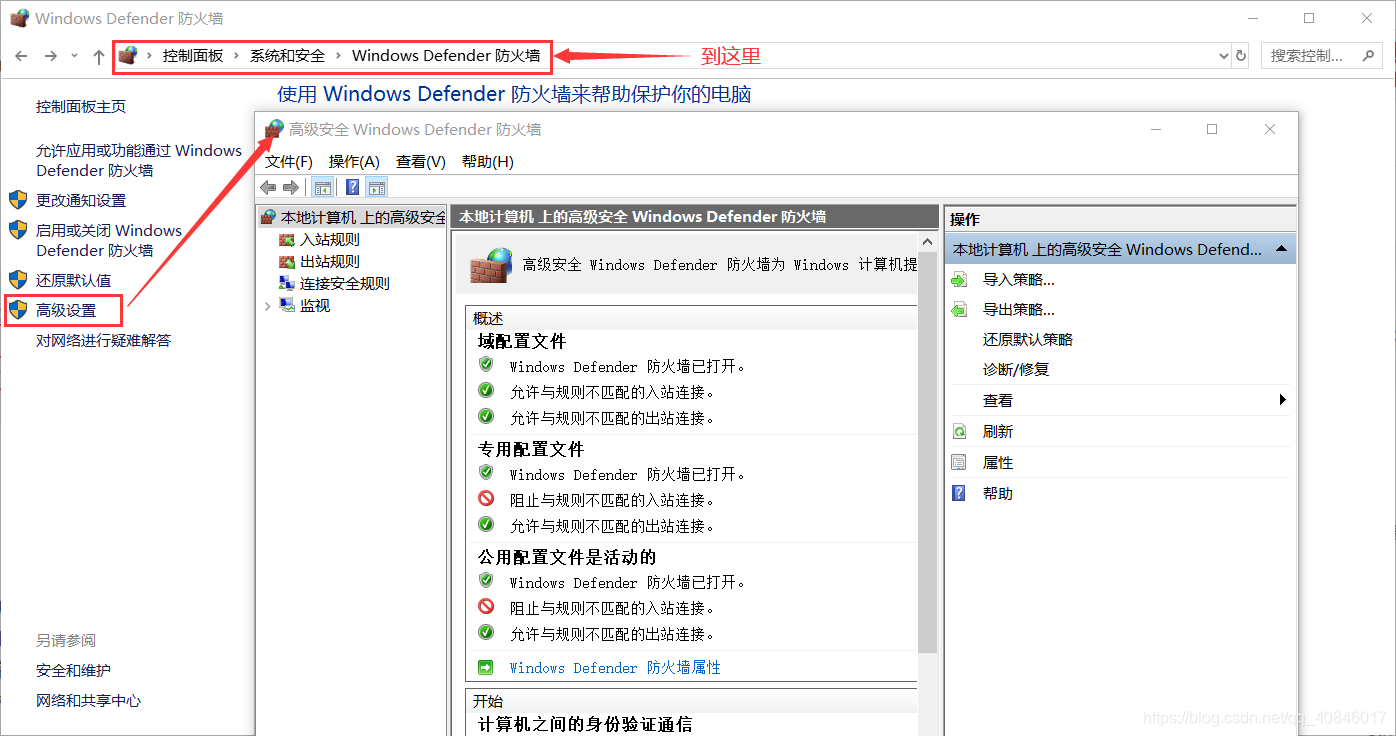Expand the chevron before Windows Defender 防火墙 breadcrumb
Image resolution: width=1396 pixels, height=736 pixels.
338,56
